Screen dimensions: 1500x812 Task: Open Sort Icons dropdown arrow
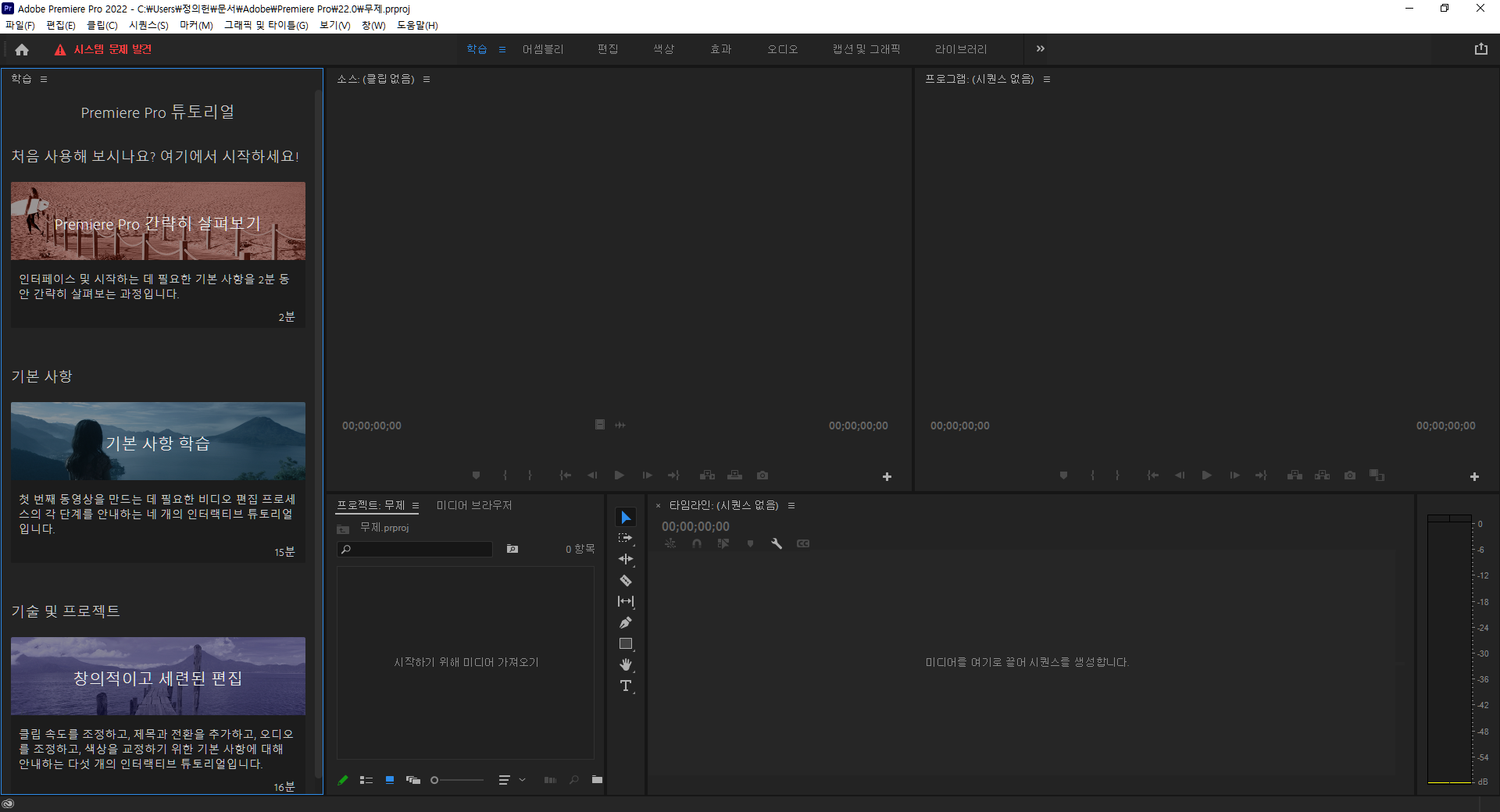point(522,780)
